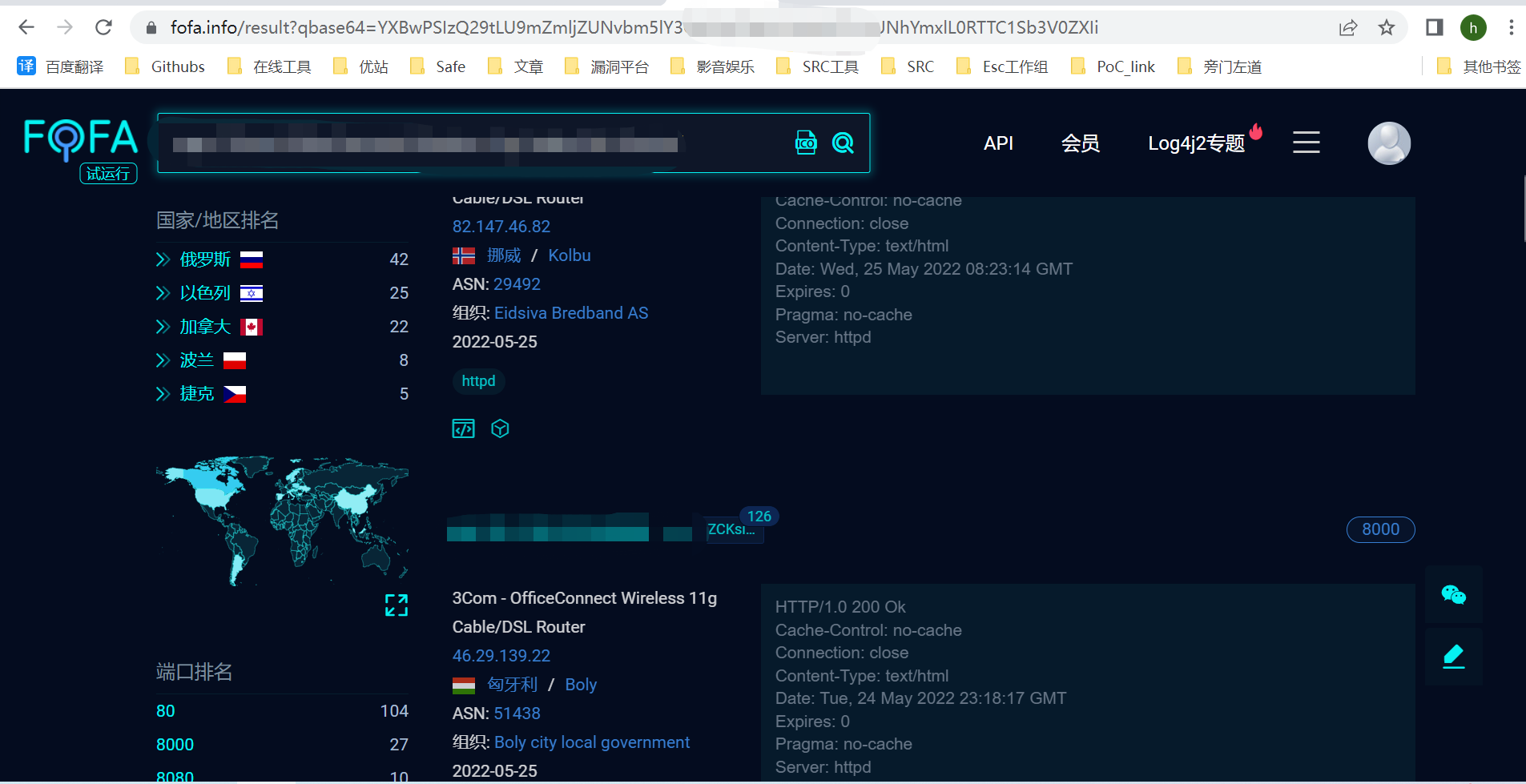The height and width of the screenshot is (784, 1526).
Task: Click the httpd tag
Action: 478,381
